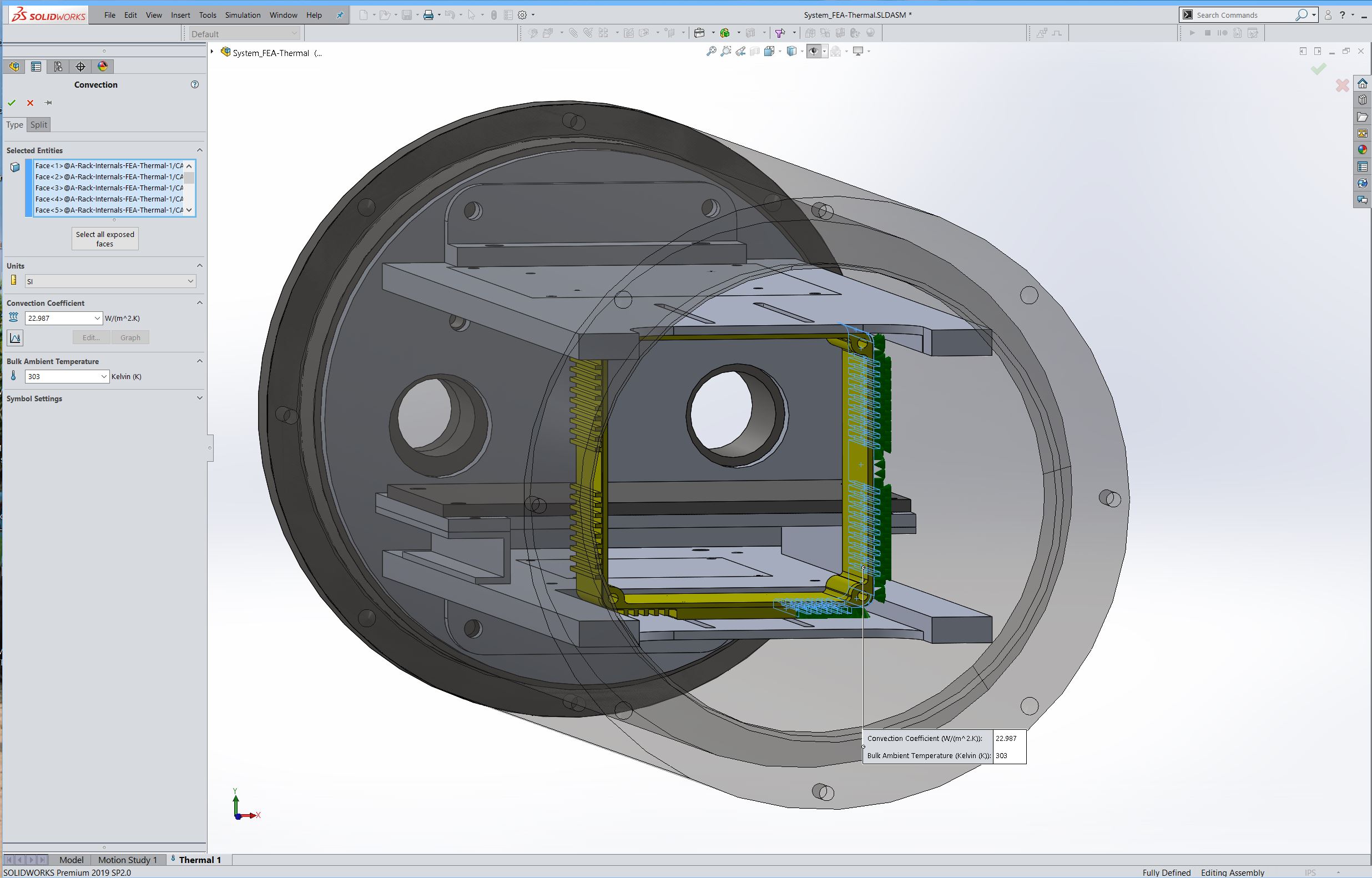1372x878 pixels.
Task: Pin the Convection property panel
Action: (48, 103)
